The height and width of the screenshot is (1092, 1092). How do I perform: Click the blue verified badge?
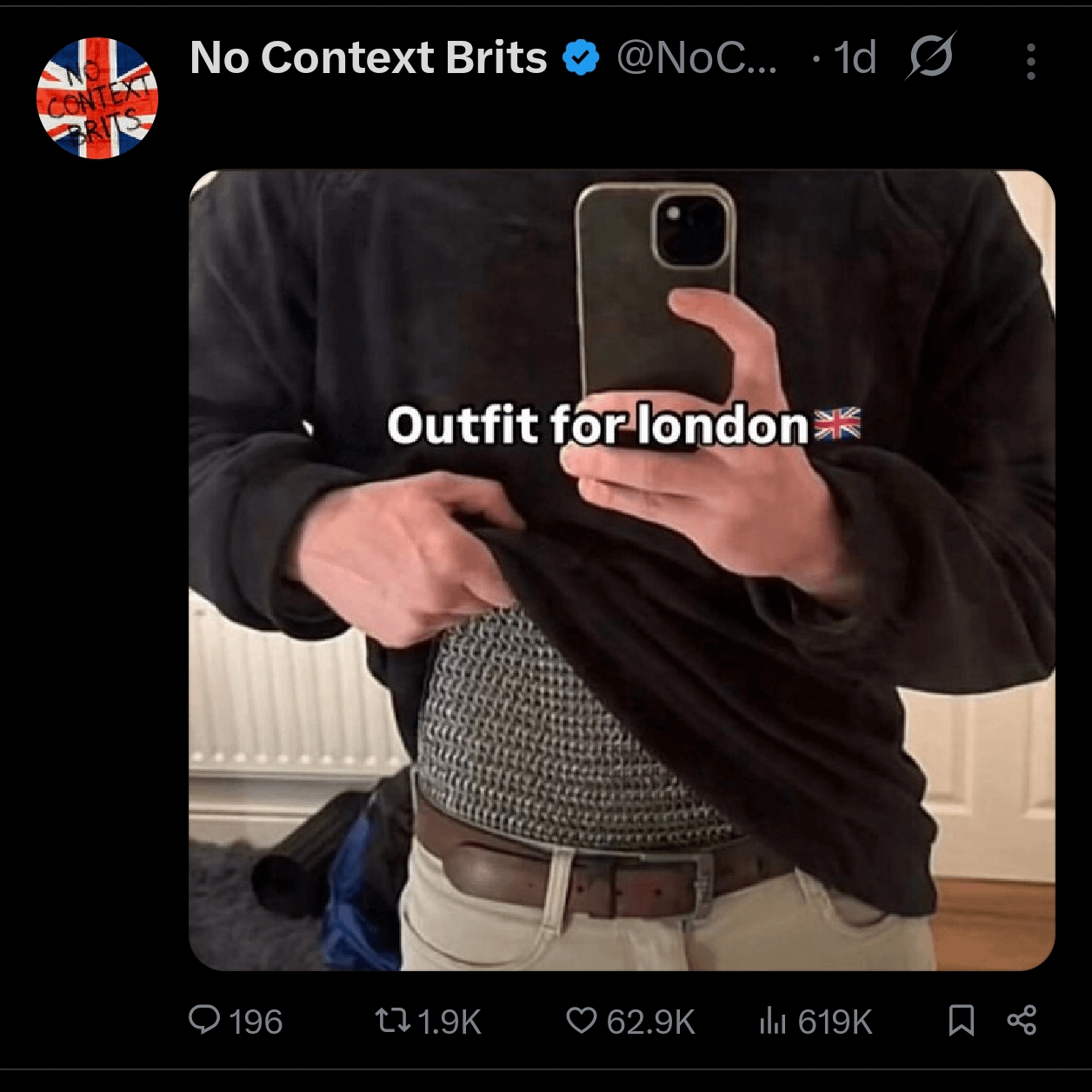[581, 59]
